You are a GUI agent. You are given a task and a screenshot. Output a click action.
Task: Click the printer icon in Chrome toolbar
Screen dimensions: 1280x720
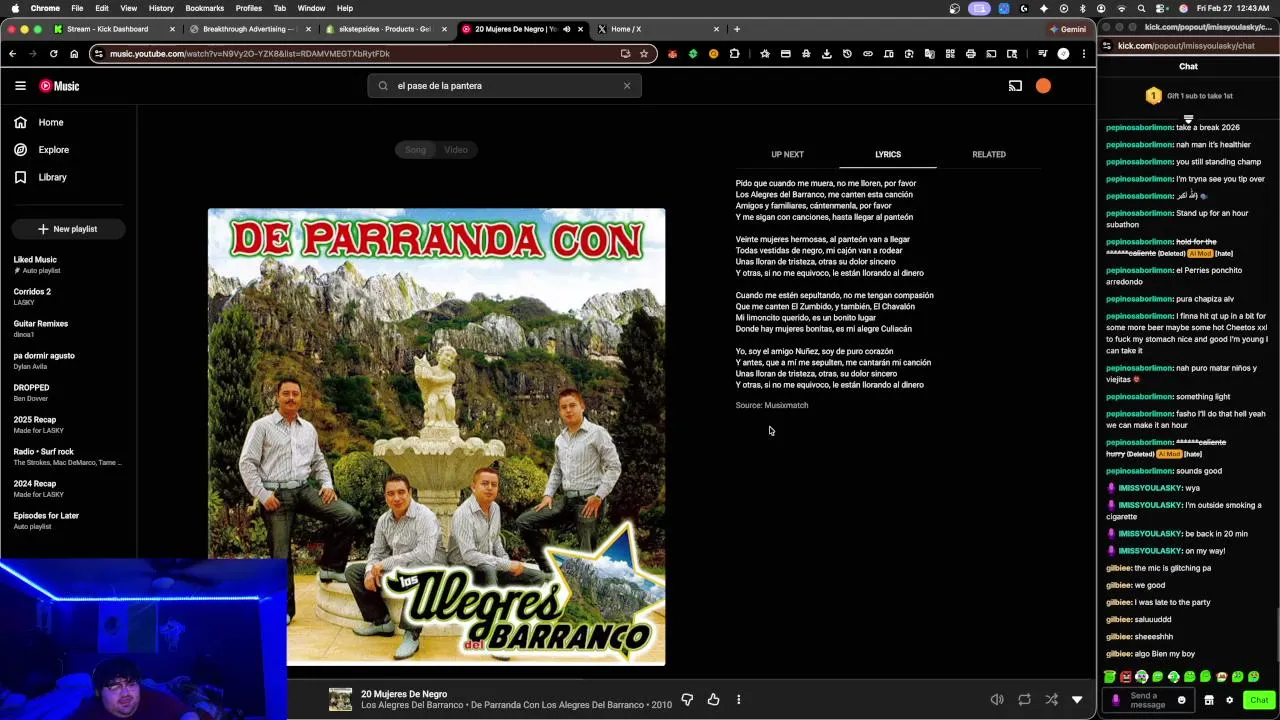[970, 54]
